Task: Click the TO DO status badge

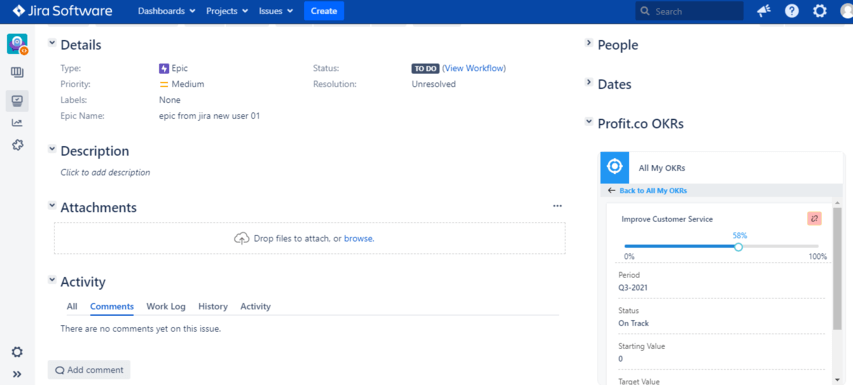Action: tap(425, 69)
